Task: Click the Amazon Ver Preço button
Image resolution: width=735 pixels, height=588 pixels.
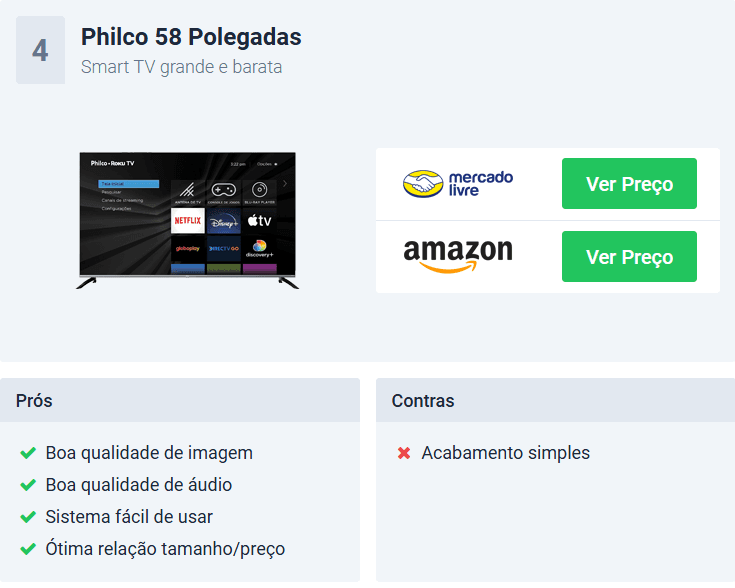Action: 629,256
